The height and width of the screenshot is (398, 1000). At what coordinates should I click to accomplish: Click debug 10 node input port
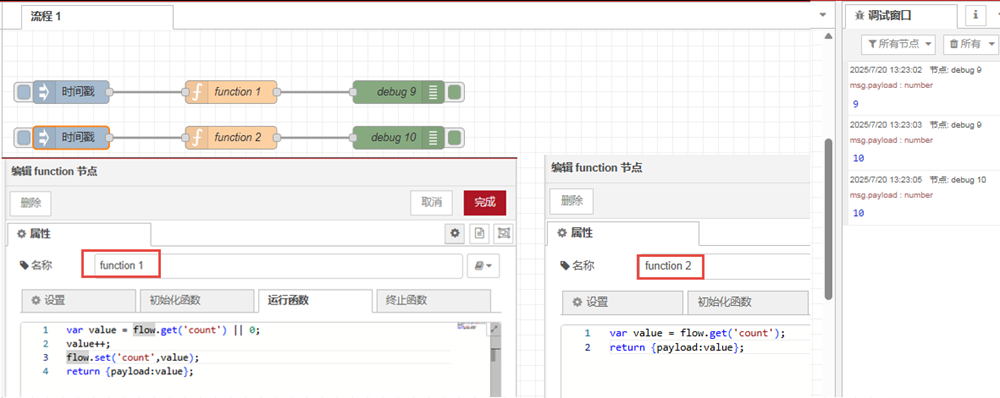point(353,137)
